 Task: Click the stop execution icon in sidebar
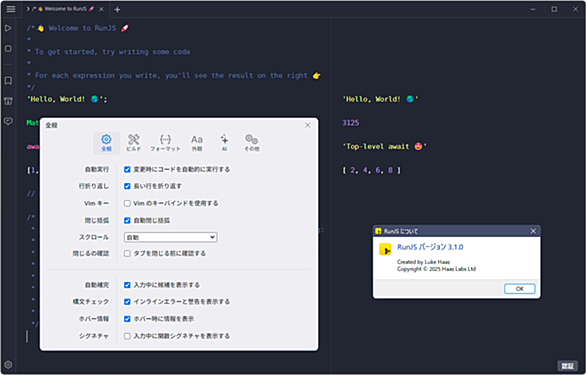(8, 49)
